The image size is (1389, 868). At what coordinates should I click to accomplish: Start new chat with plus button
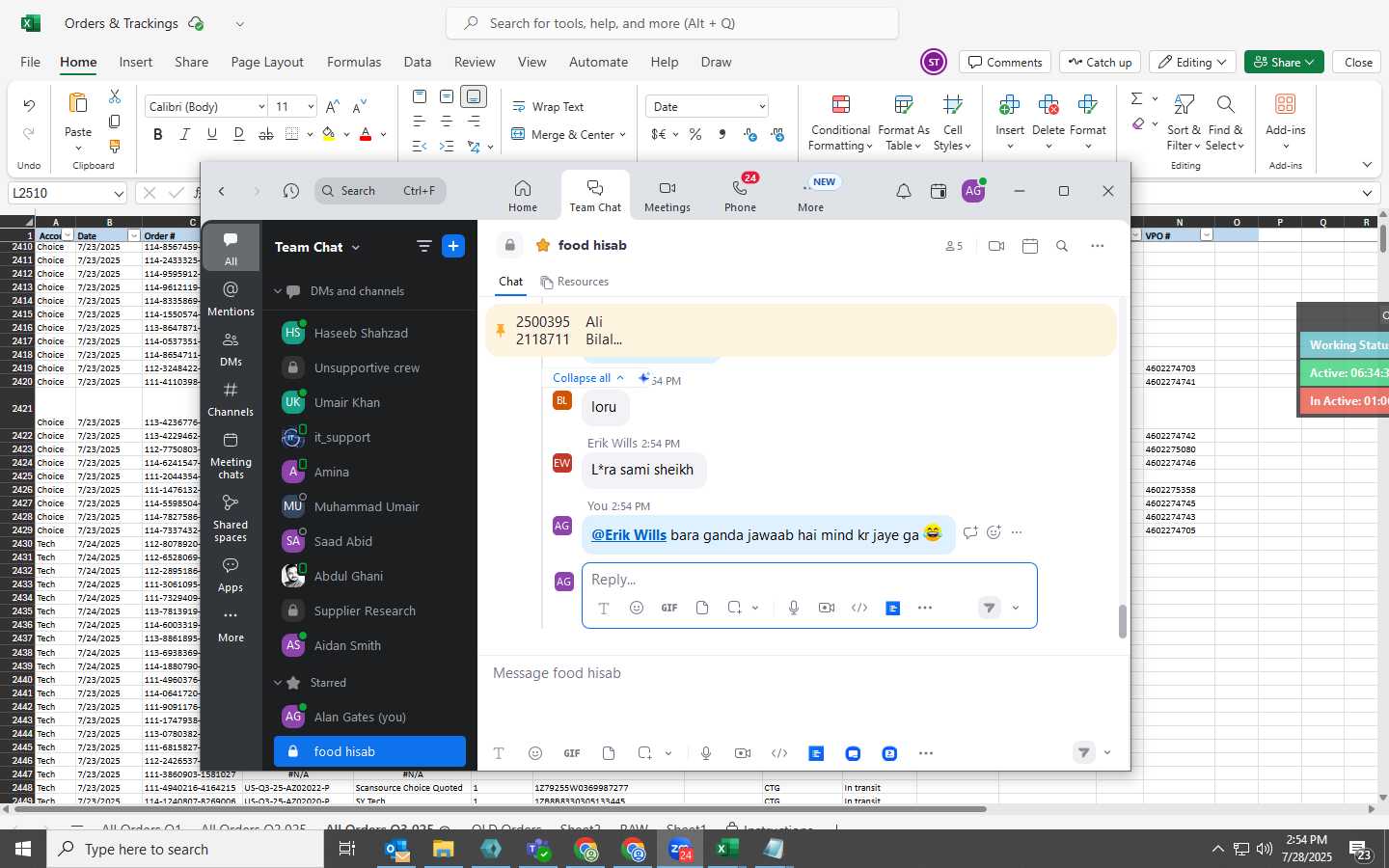pos(453,246)
